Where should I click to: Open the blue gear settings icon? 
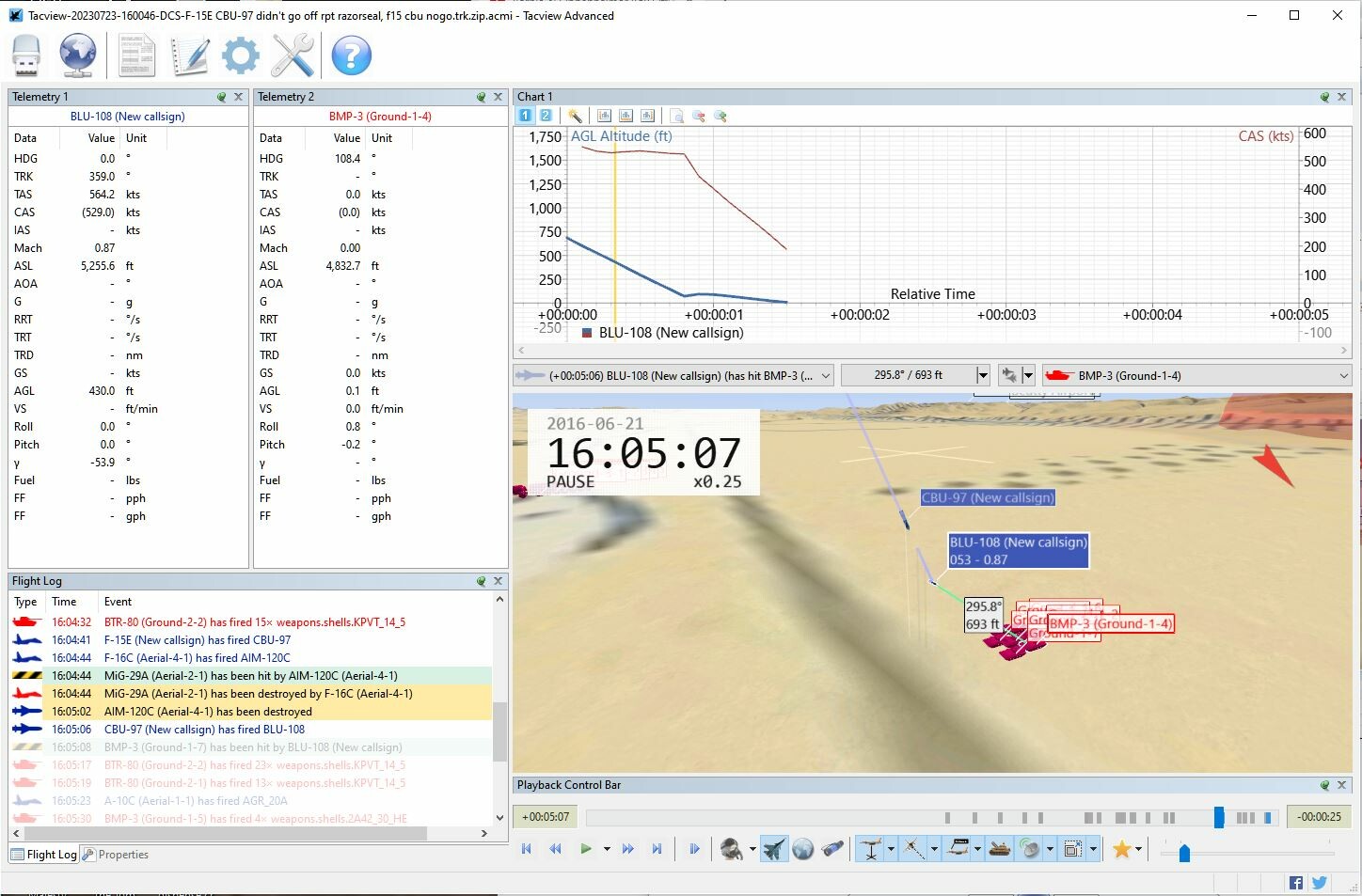click(241, 55)
